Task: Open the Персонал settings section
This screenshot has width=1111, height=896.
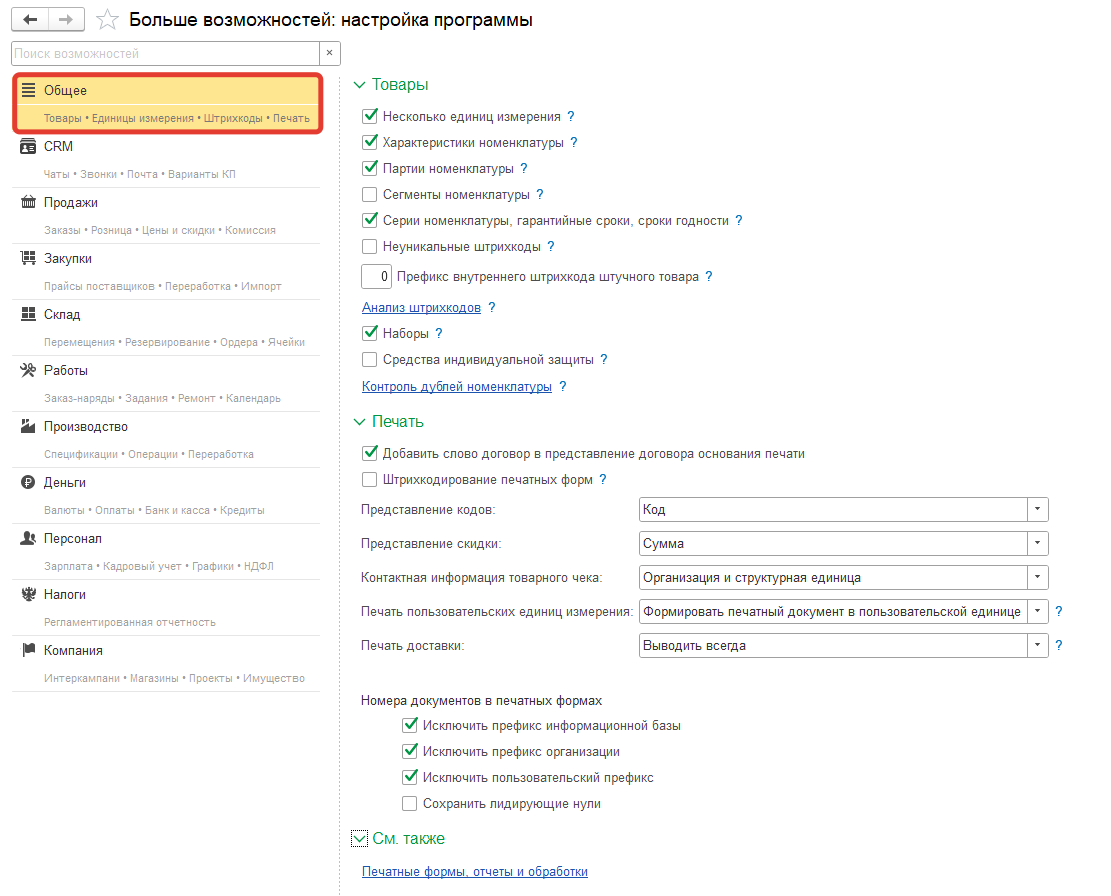Action: coord(72,538)
